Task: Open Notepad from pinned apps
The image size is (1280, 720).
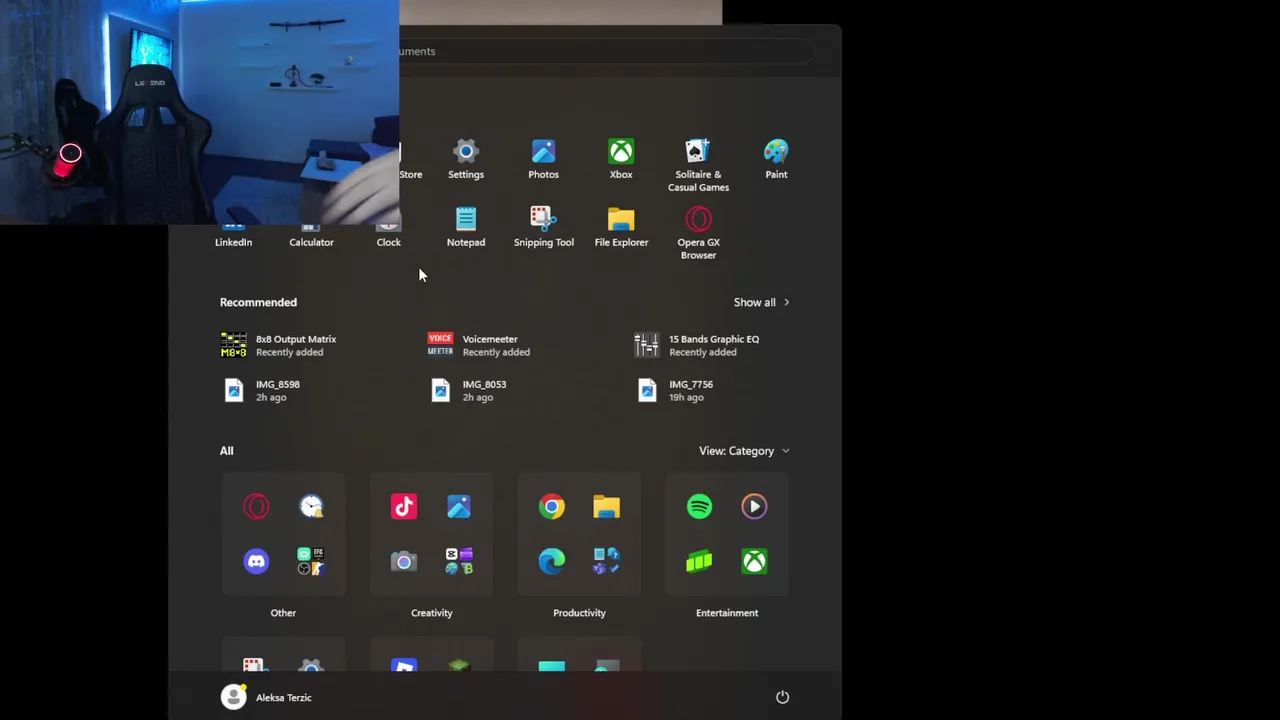Action: pyautogui.click(x=466, y=228)
